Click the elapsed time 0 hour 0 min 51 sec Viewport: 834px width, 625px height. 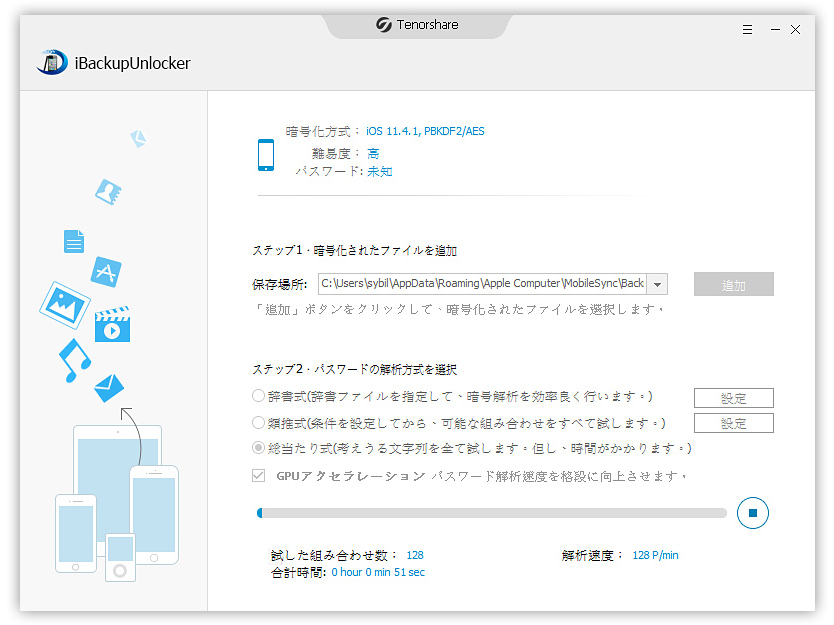click(x=378, y=572)
